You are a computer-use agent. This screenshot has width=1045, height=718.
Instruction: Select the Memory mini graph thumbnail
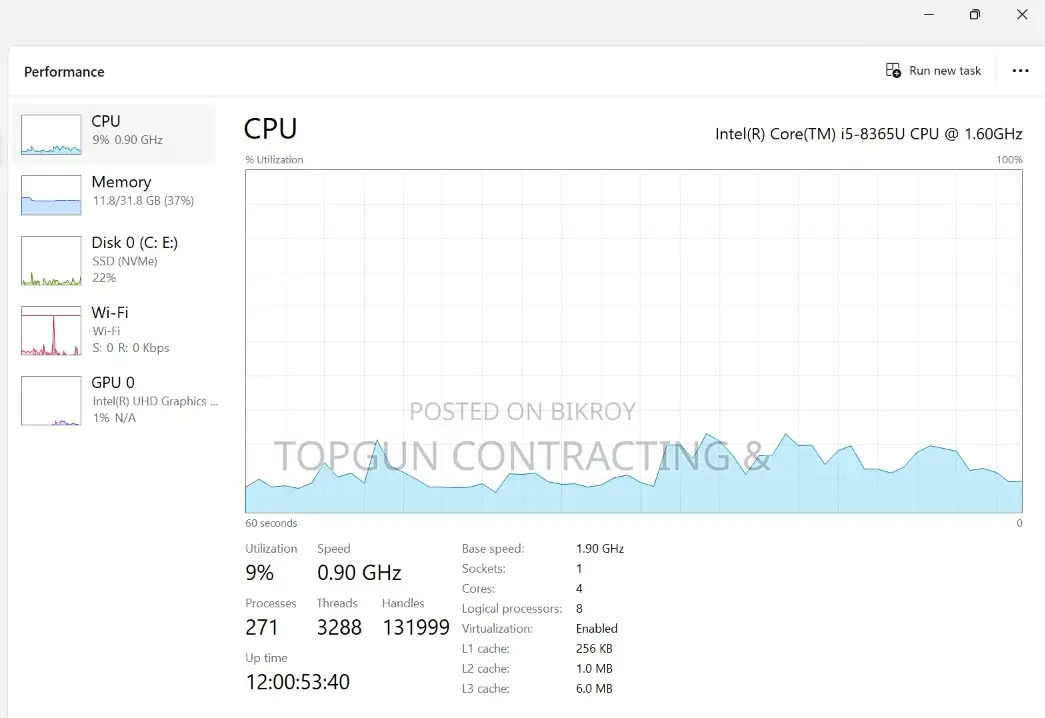(x=51, y=195)
